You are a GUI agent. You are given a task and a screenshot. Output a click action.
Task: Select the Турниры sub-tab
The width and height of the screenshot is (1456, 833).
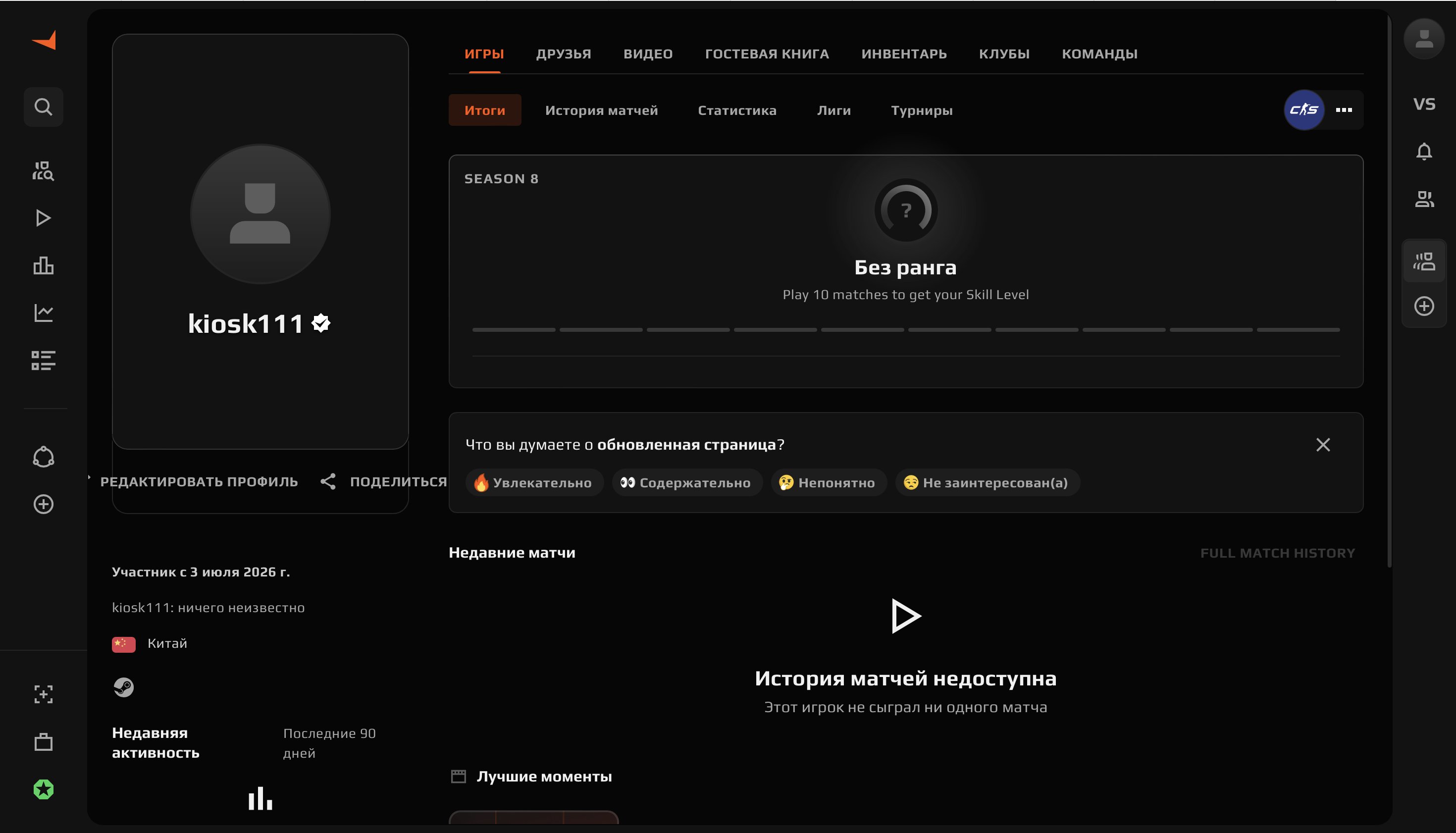(922, 110)
